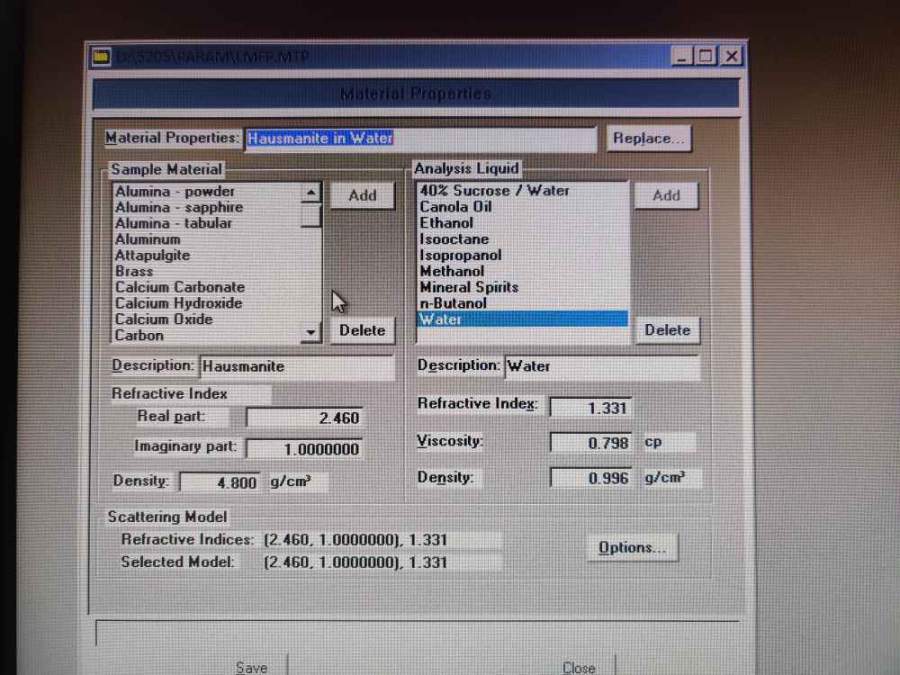Maximize the material properties window

(x=707, y=57)
